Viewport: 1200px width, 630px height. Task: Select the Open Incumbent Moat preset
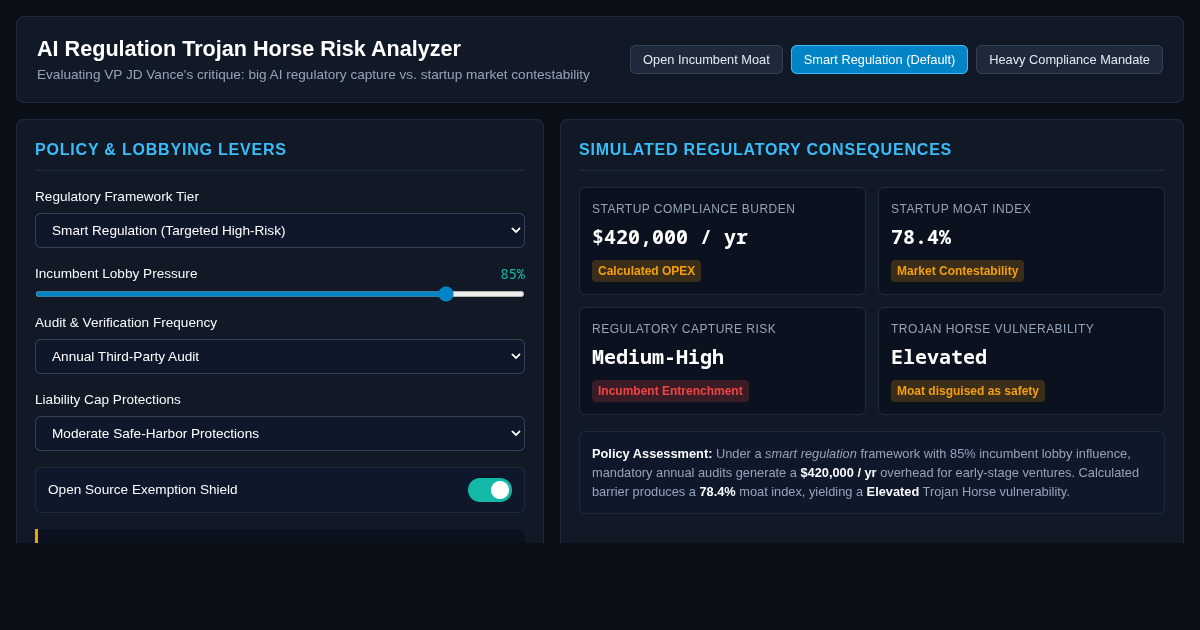pos(706,59)
